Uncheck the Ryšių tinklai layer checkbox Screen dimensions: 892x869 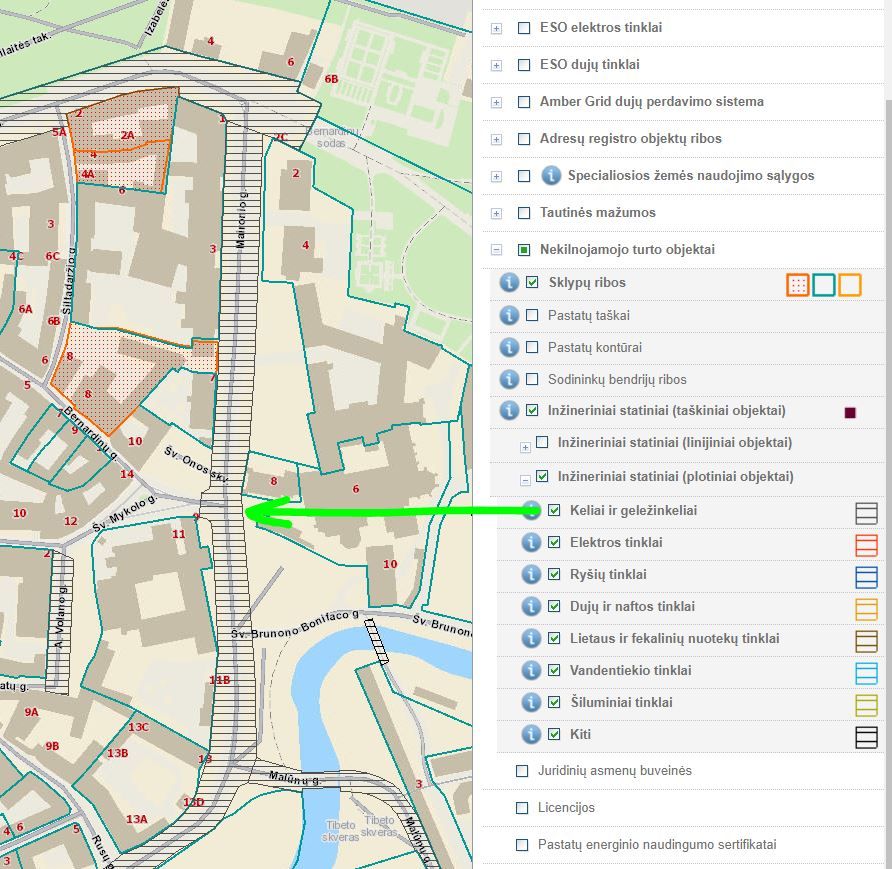pyautogui.click(x=554, y=575)
